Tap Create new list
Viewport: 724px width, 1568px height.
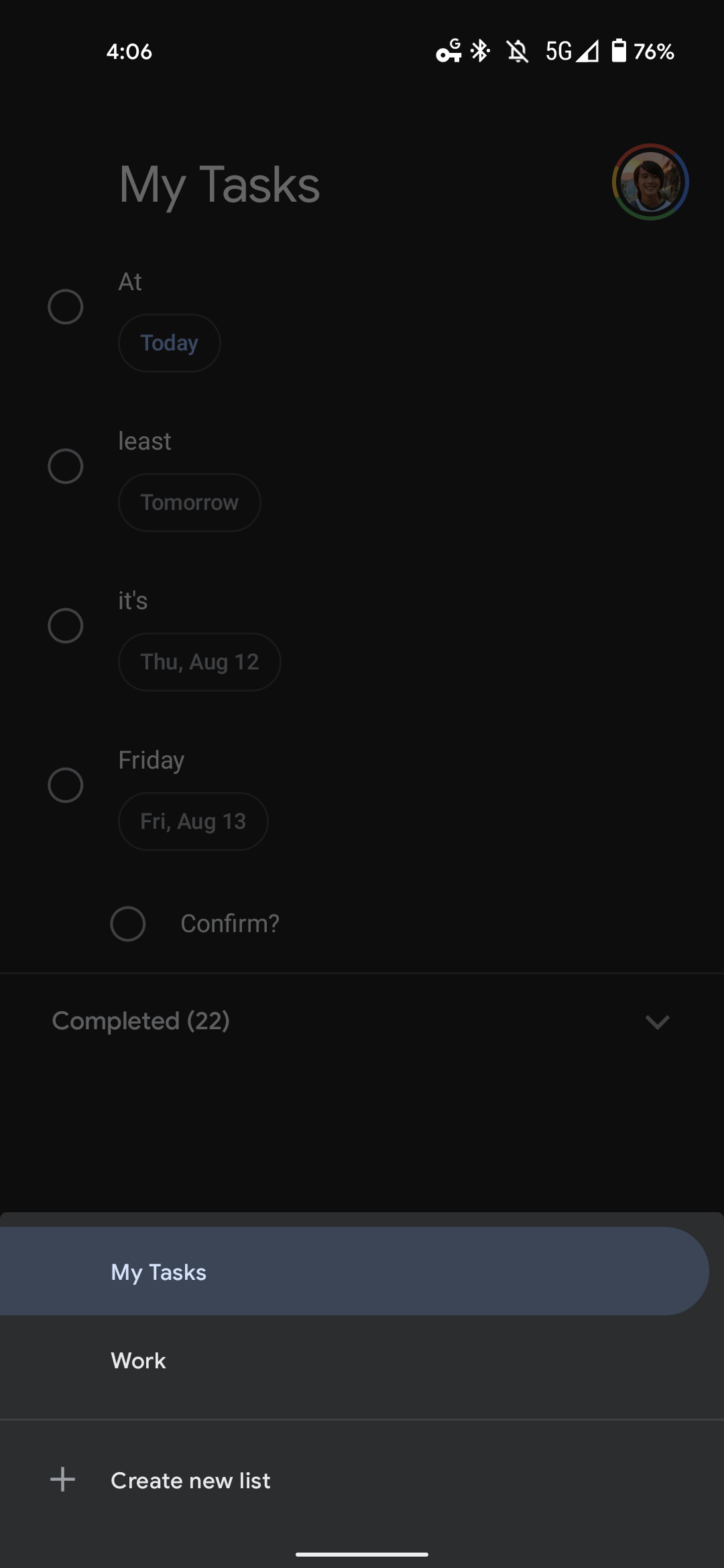(190, 1480)
